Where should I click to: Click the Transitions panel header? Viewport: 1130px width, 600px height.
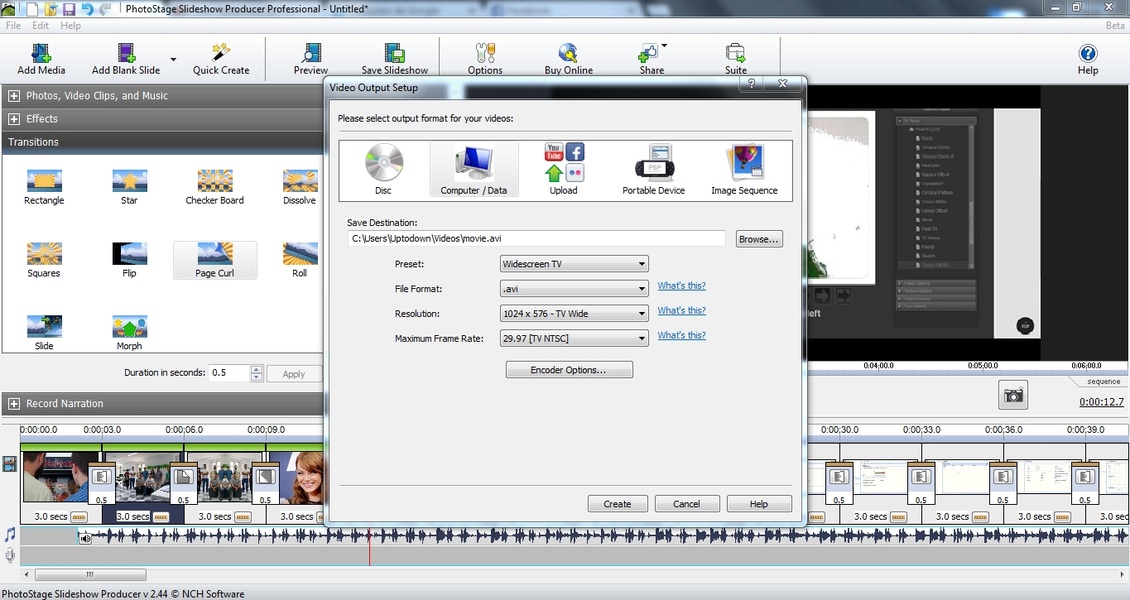coord(163,142)
